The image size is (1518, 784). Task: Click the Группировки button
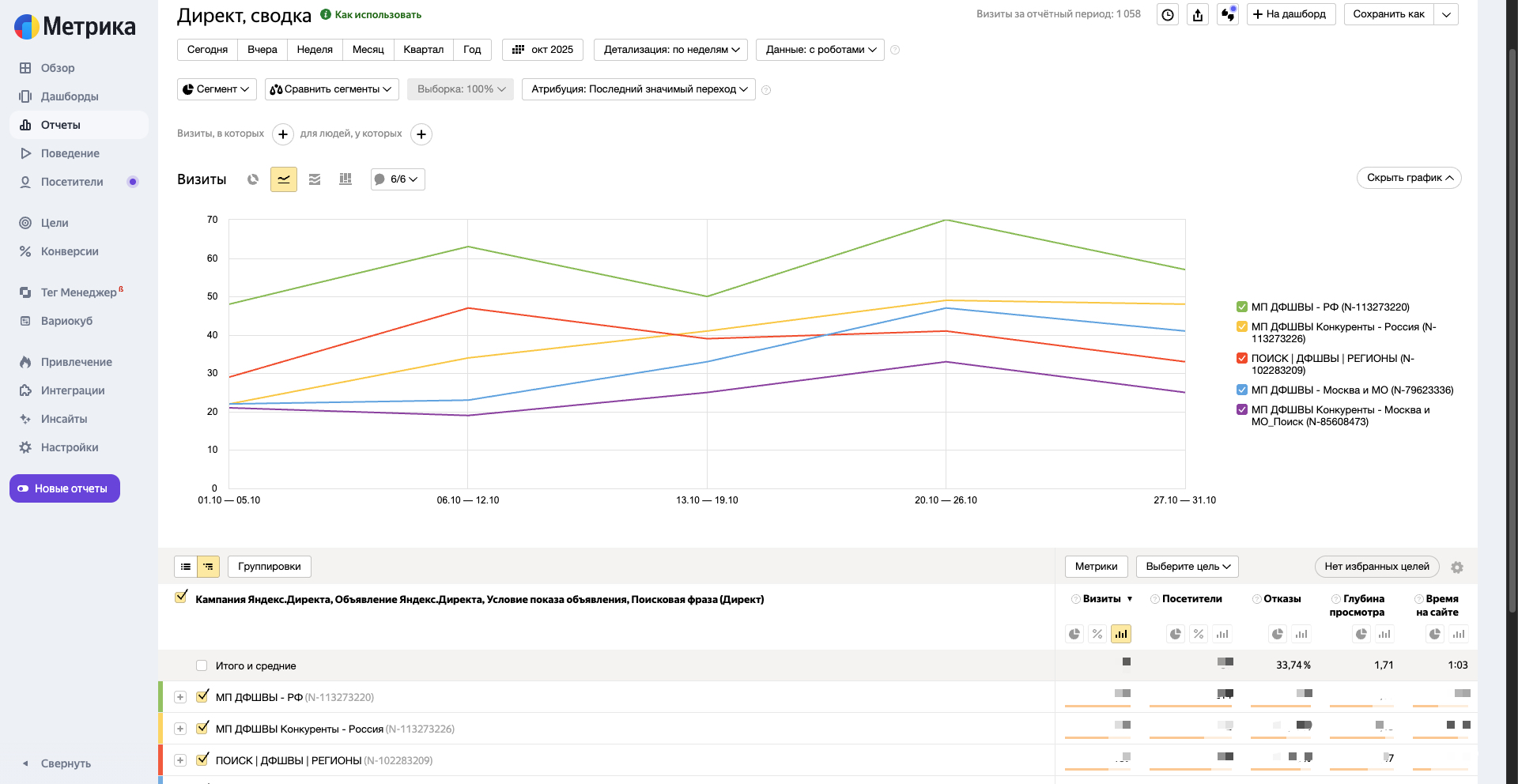[269, 567]
